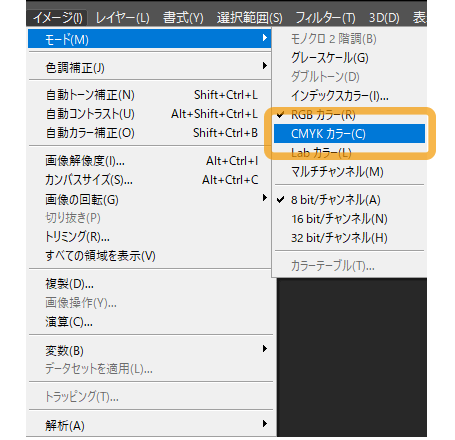Select マルチチャンネル(M) mode
Viewport: 455px width, 440px height.
(x=349, y=172)
